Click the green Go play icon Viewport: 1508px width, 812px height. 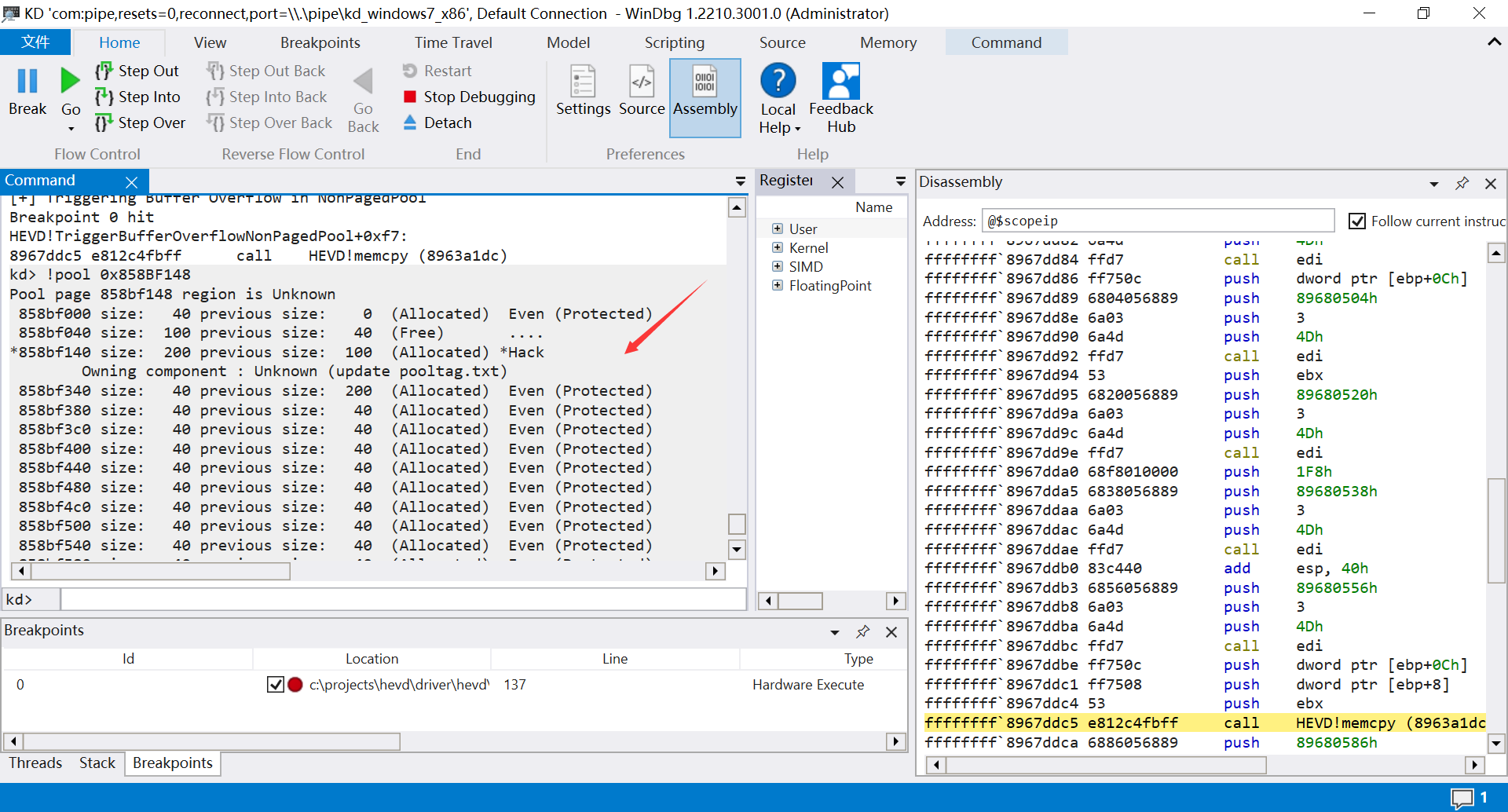tap(70, 80)
